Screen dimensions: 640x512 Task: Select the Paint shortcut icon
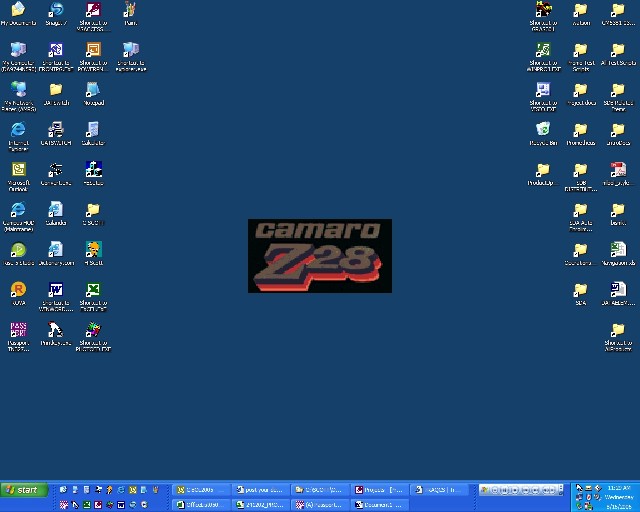click(130, 11)
